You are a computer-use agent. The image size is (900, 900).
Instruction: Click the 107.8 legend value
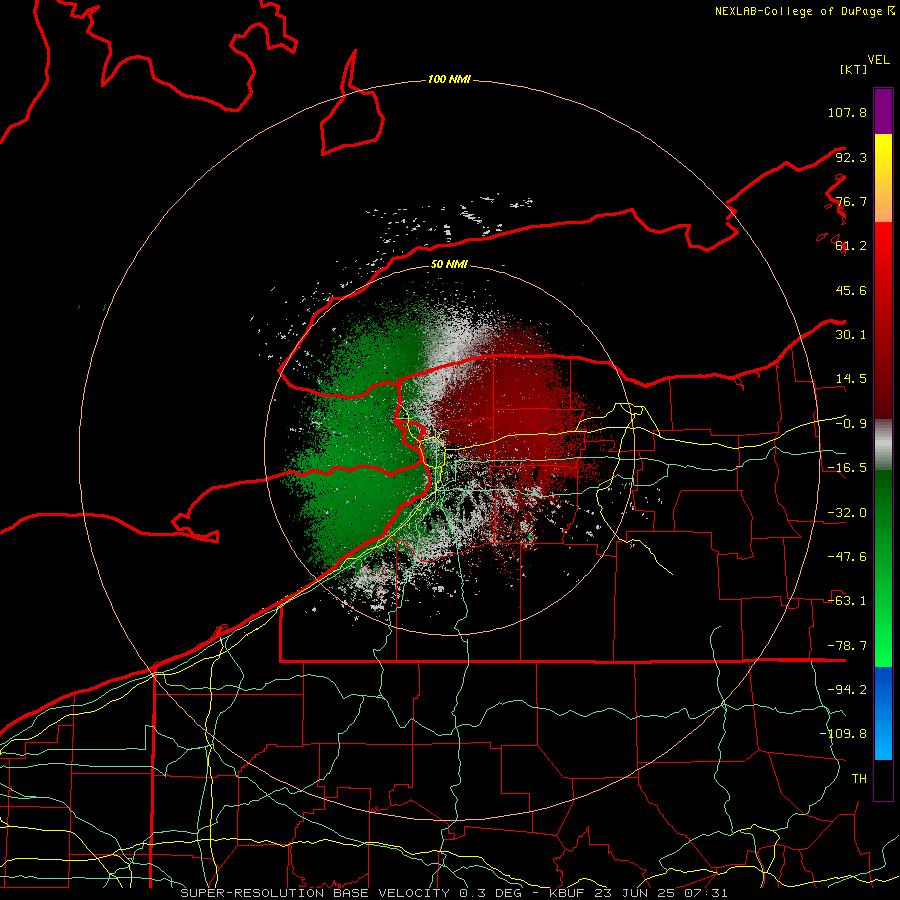847,112
